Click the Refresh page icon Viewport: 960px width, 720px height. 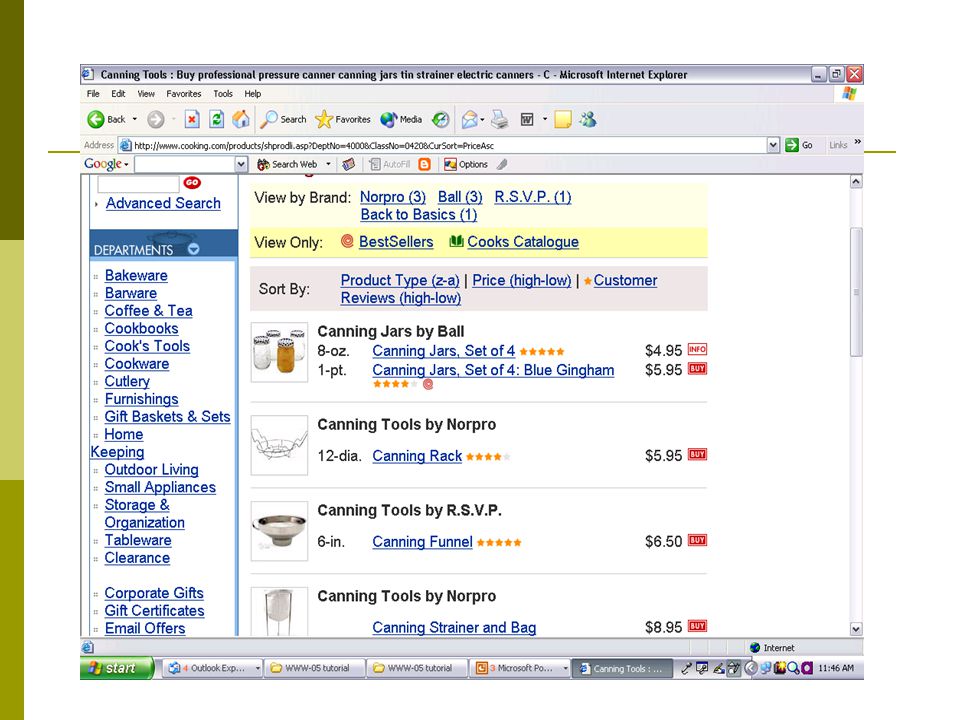[217, 119]
